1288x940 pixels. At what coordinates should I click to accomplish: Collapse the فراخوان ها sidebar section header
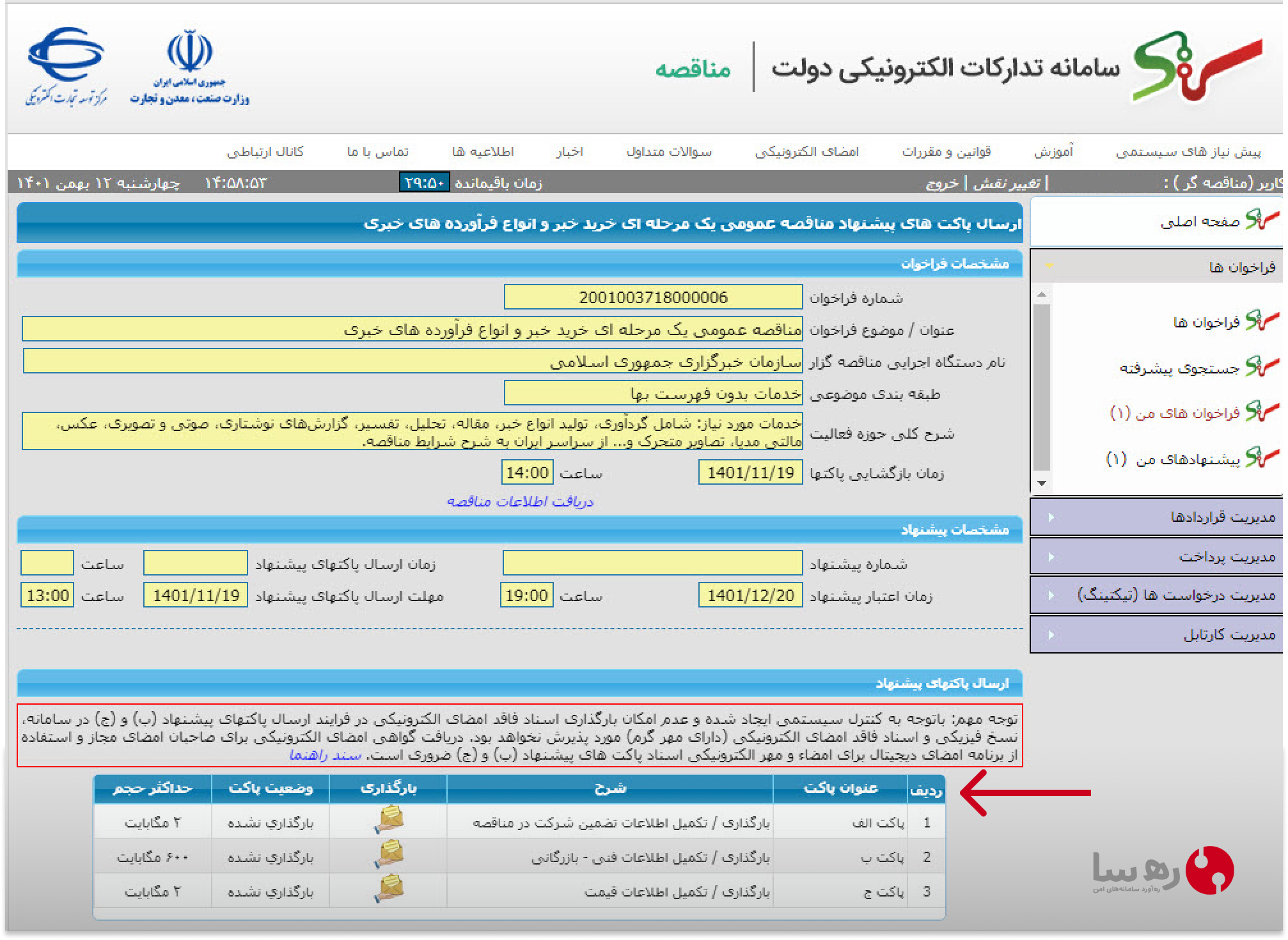(x=1156, y=267)
